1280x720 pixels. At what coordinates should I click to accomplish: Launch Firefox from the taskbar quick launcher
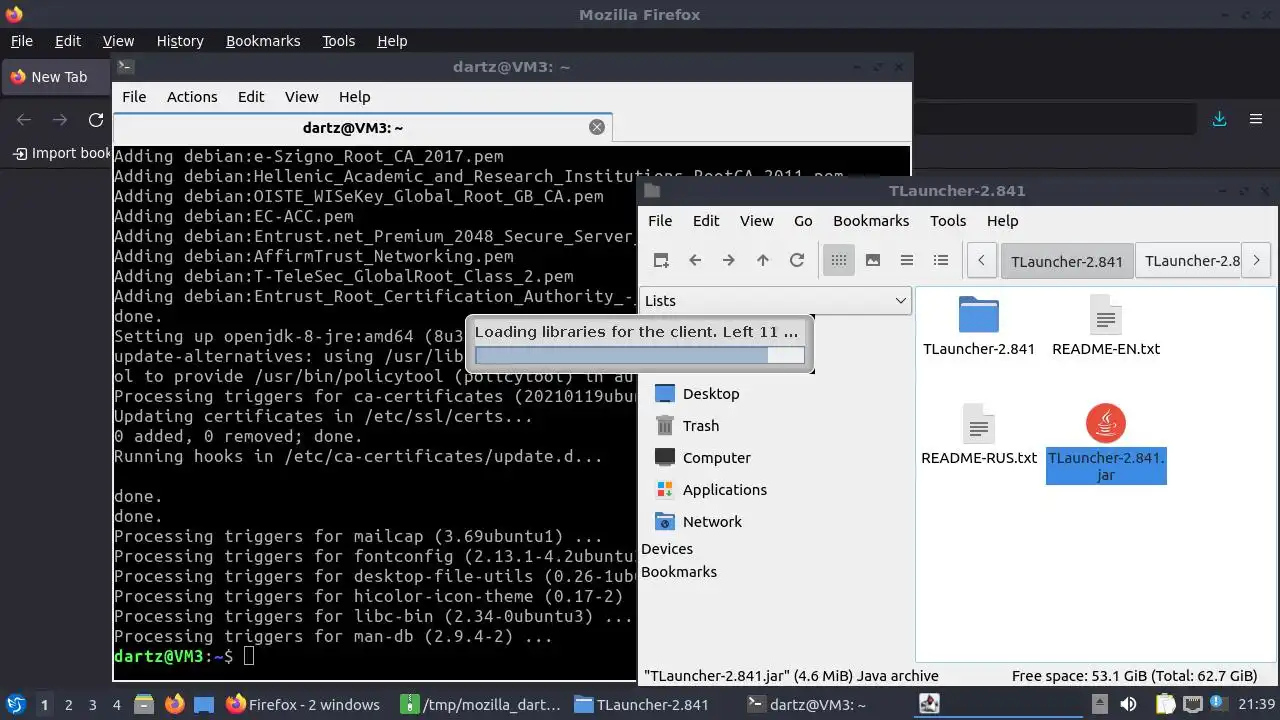[x=174, y=704]
